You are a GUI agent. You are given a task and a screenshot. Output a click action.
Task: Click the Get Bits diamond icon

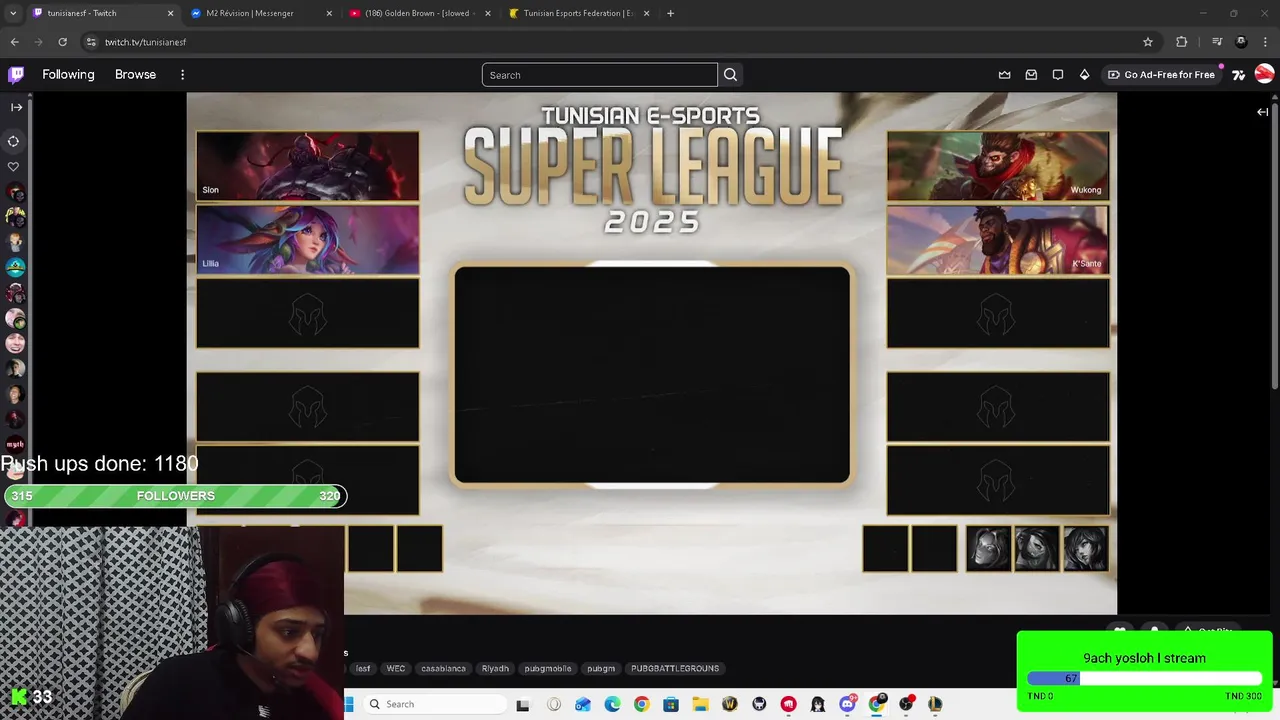tap(1084, 74)
